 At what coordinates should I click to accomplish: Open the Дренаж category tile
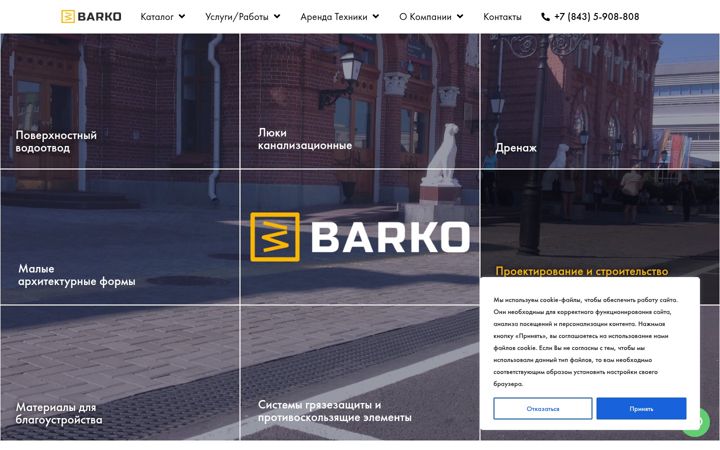(516, 148)
